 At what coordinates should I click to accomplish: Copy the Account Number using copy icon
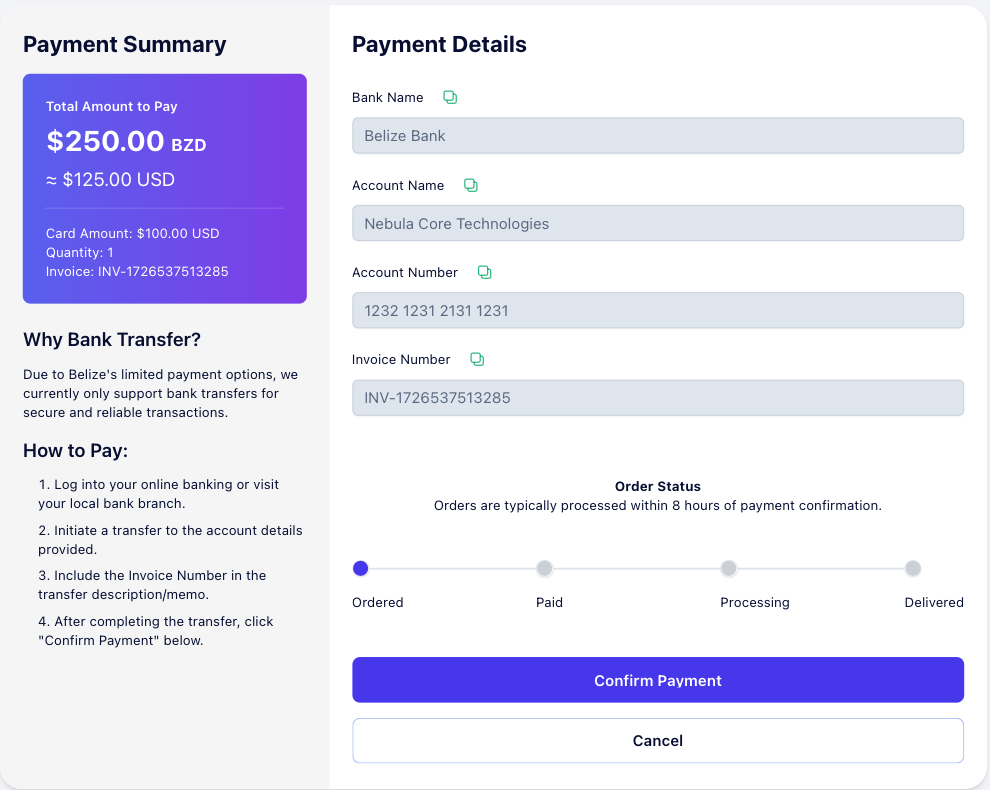(x=484, y=272)
